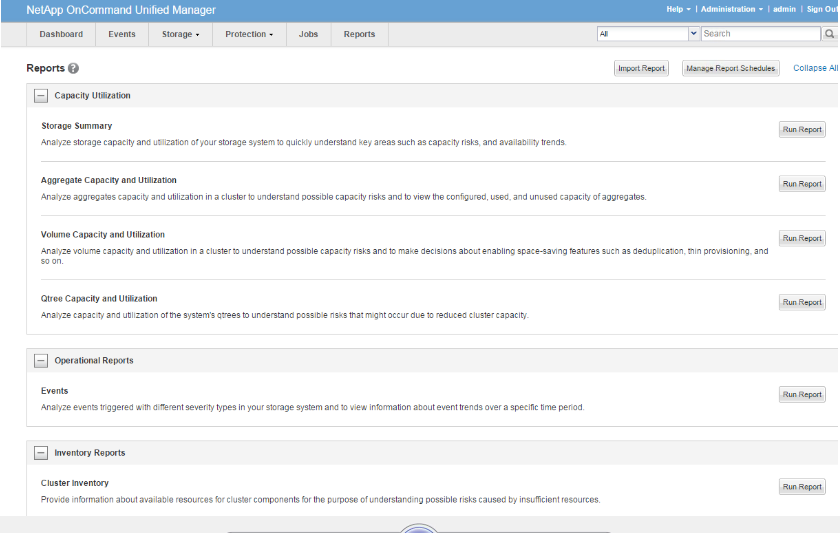The height and width of the screenshot is (533, 840).
Task: Run the Storage Summary report
Action: coord(802,130)
